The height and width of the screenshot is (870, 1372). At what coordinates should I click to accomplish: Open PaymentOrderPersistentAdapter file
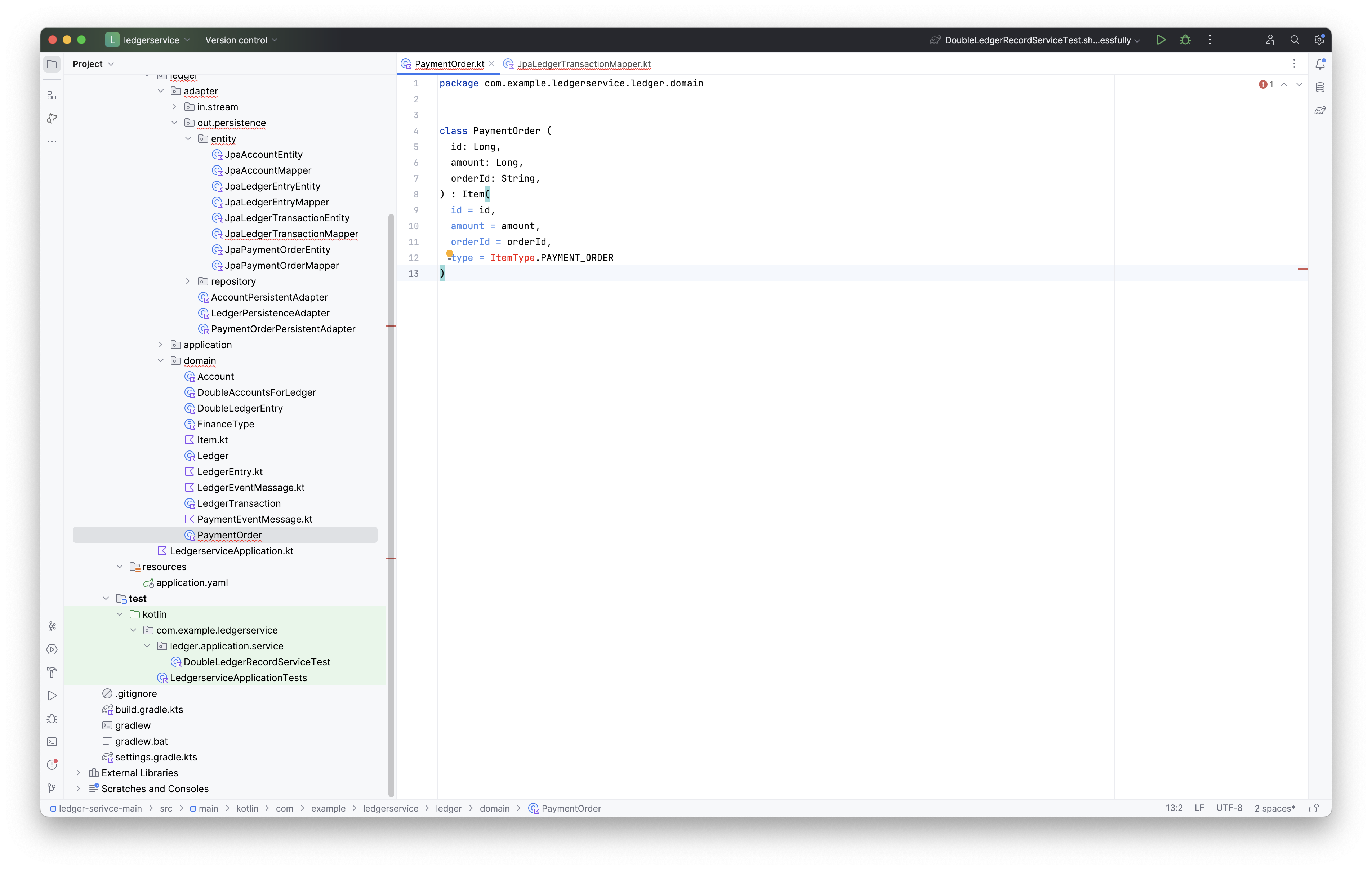[x=282, y=329]
